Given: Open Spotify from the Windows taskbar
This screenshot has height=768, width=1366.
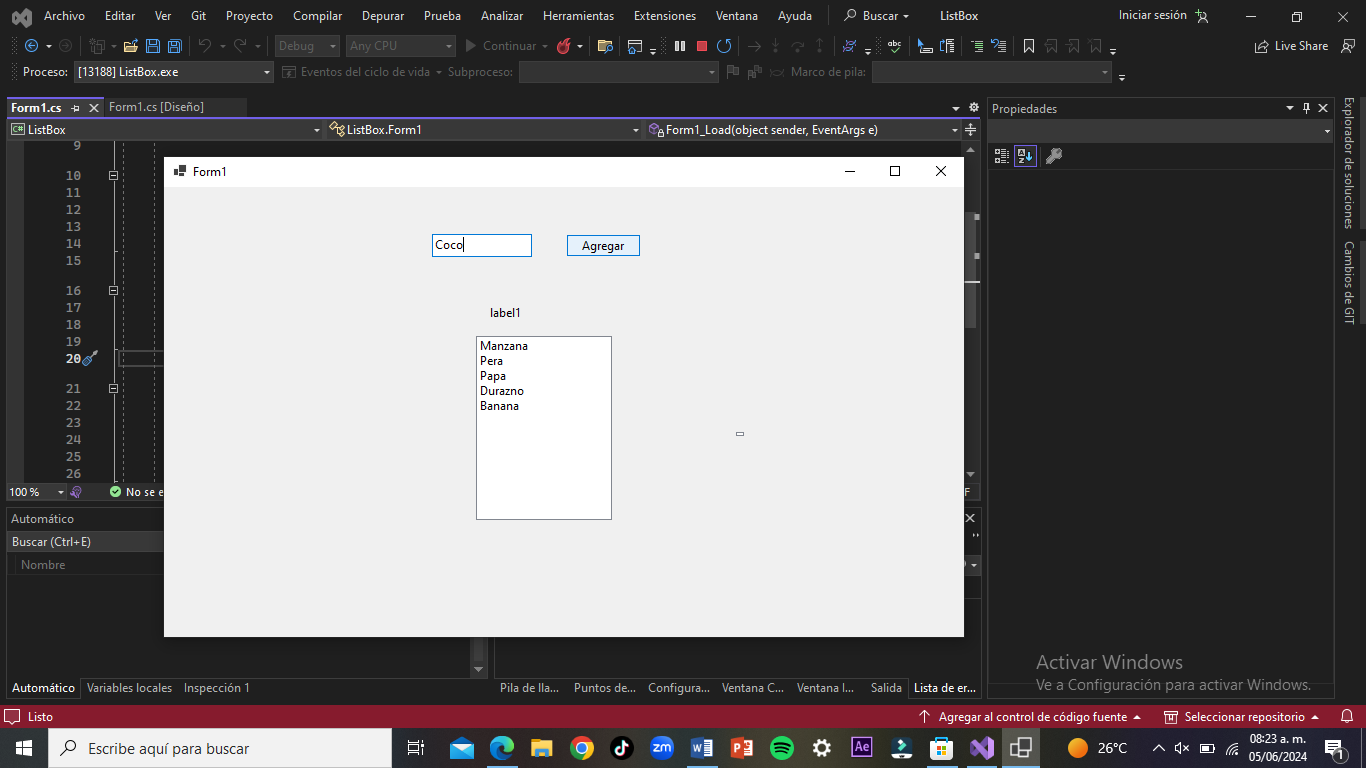Looking at the screenshot, I should 782,748.
